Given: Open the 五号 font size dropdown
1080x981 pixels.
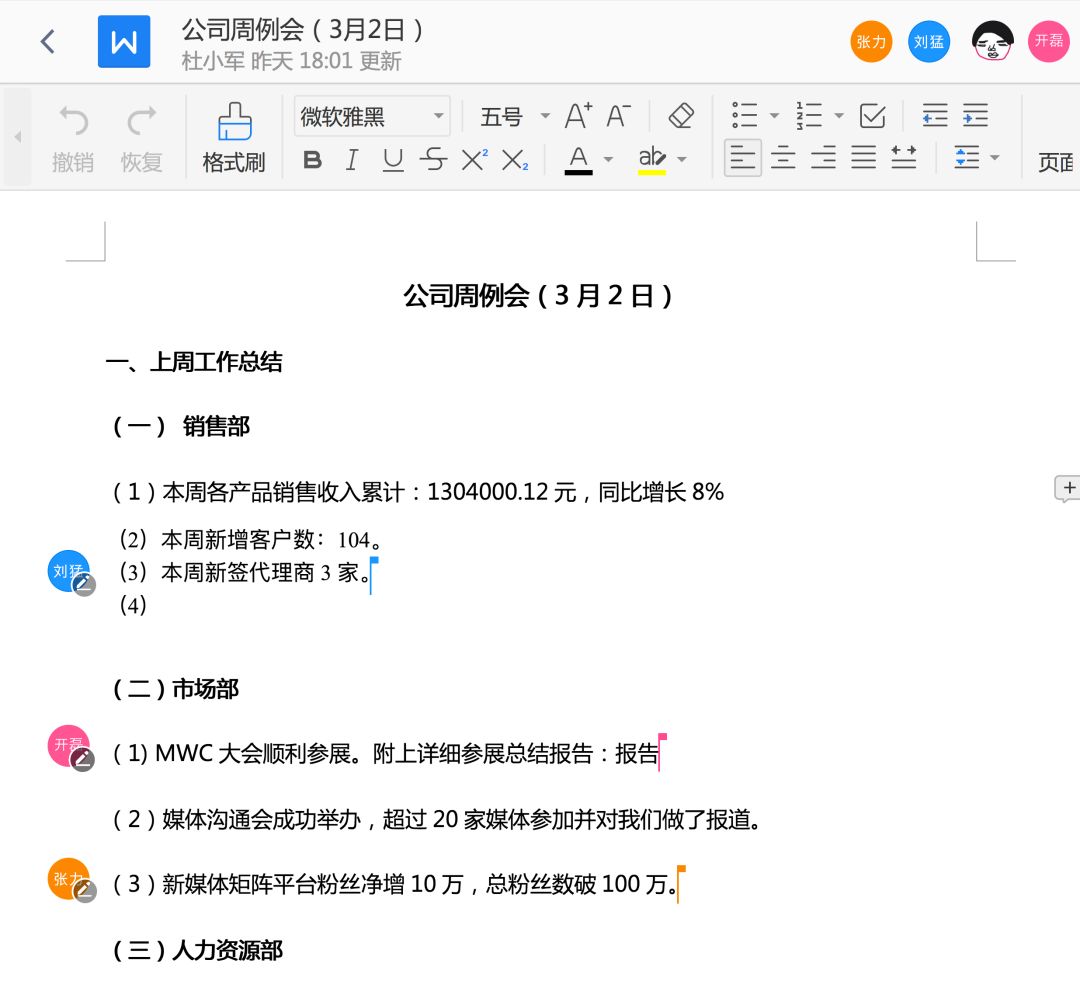Looking at the screenshot, I should point(515,116).
